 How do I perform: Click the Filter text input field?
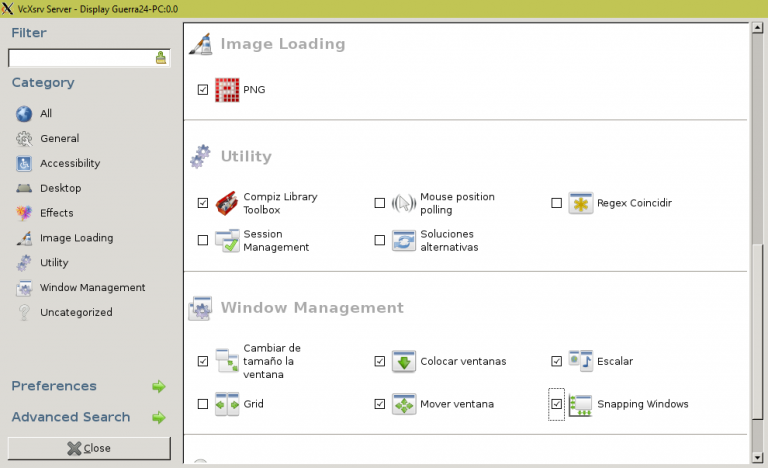(x=81, y=58)
